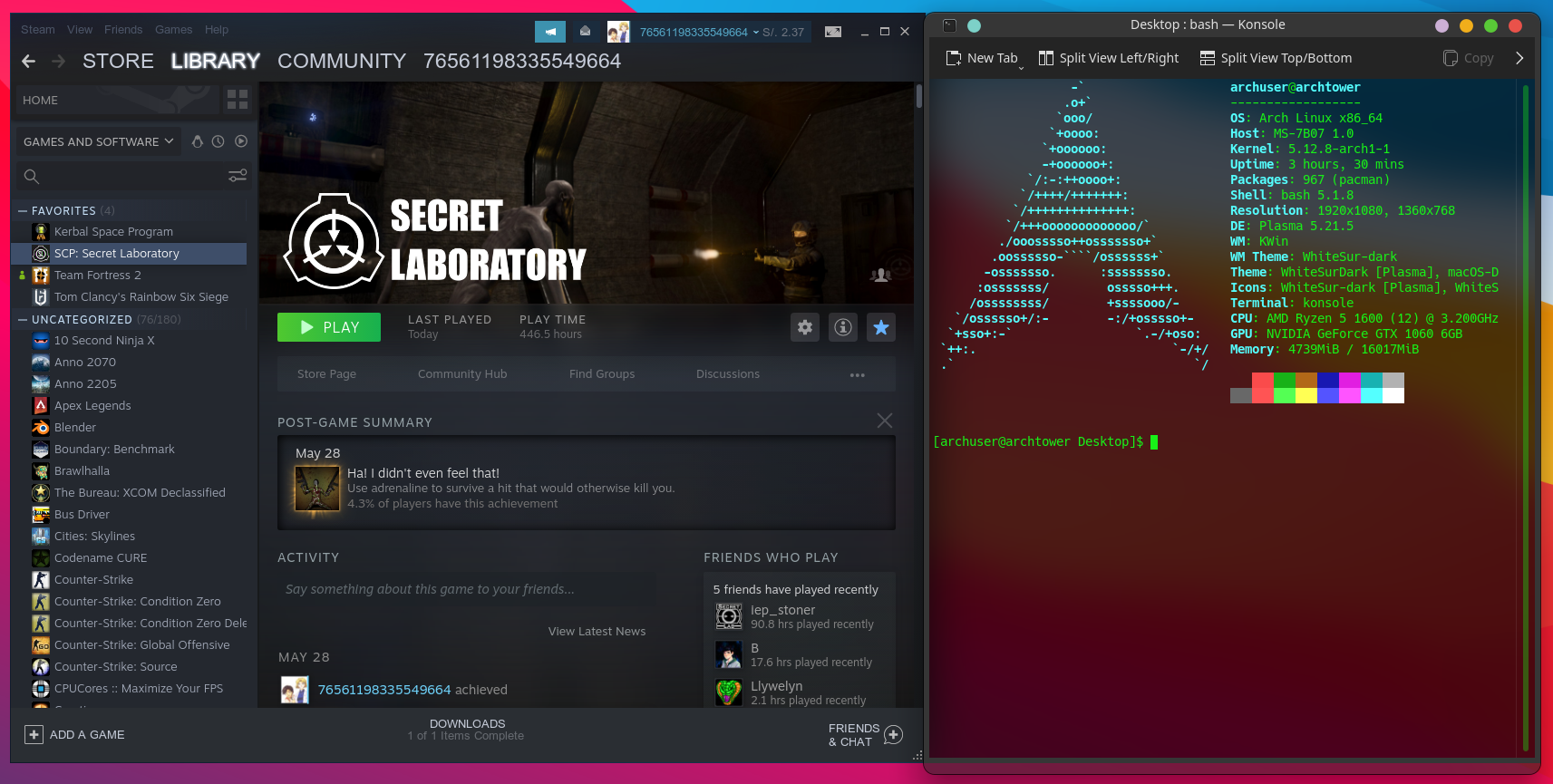Screen dimensions: 1553x784
Task: Open the Discussions link
Action: tap(728, 374)
